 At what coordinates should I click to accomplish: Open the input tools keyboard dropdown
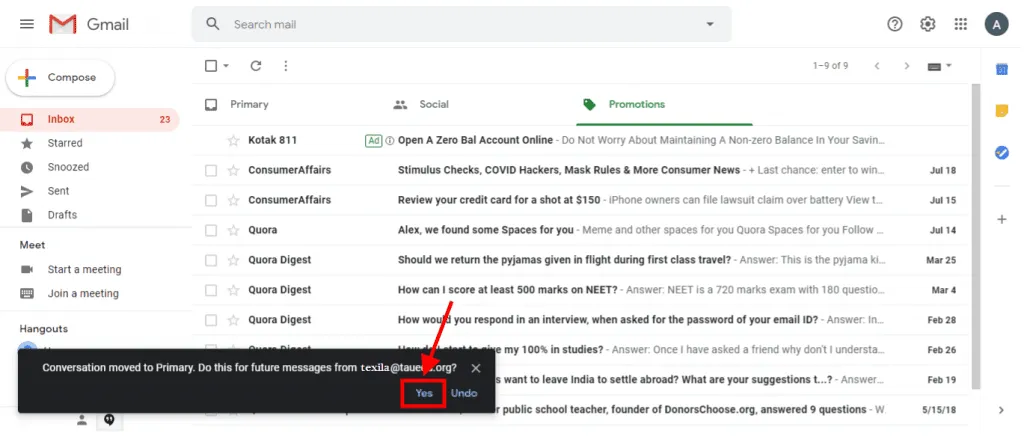pos(940,66)
